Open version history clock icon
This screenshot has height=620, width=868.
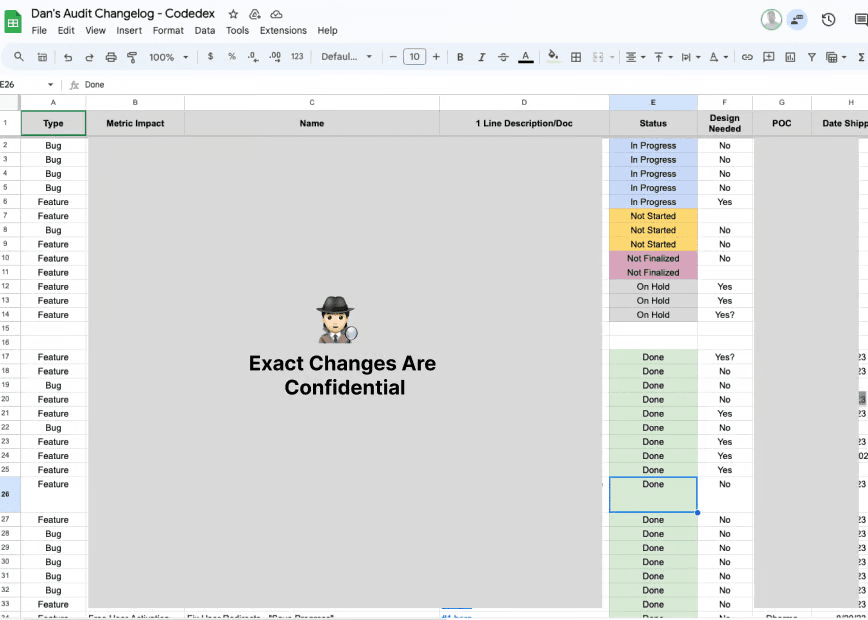pyautogui.click(x=828, y=19)
